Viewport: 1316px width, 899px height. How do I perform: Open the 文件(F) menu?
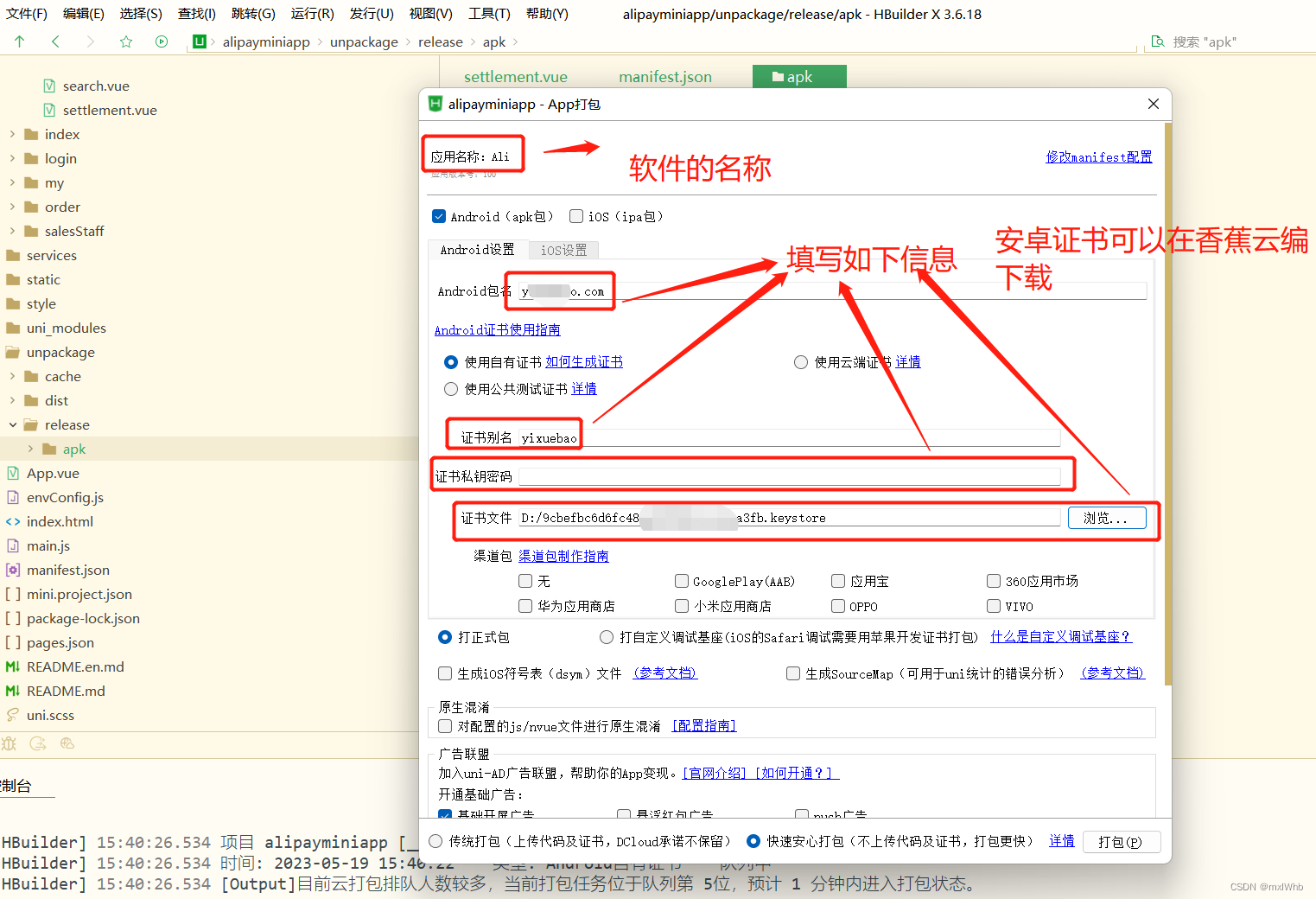pos(27,14)
